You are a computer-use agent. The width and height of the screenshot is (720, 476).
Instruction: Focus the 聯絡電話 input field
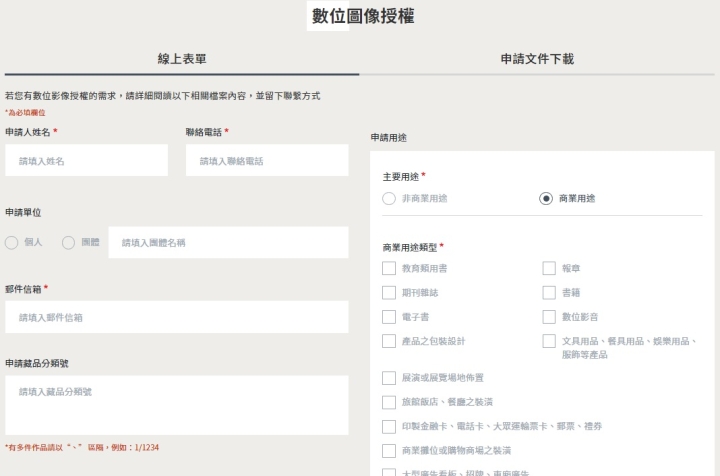pos(266,160)
